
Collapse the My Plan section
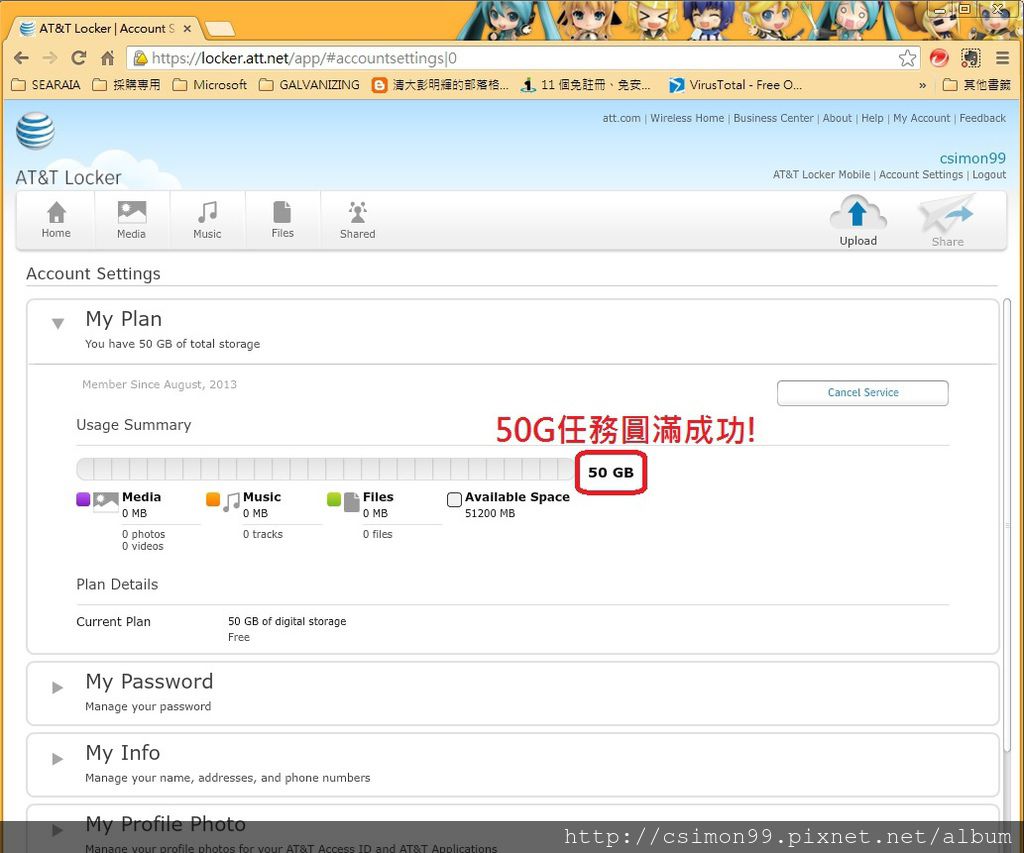[57, 323]
